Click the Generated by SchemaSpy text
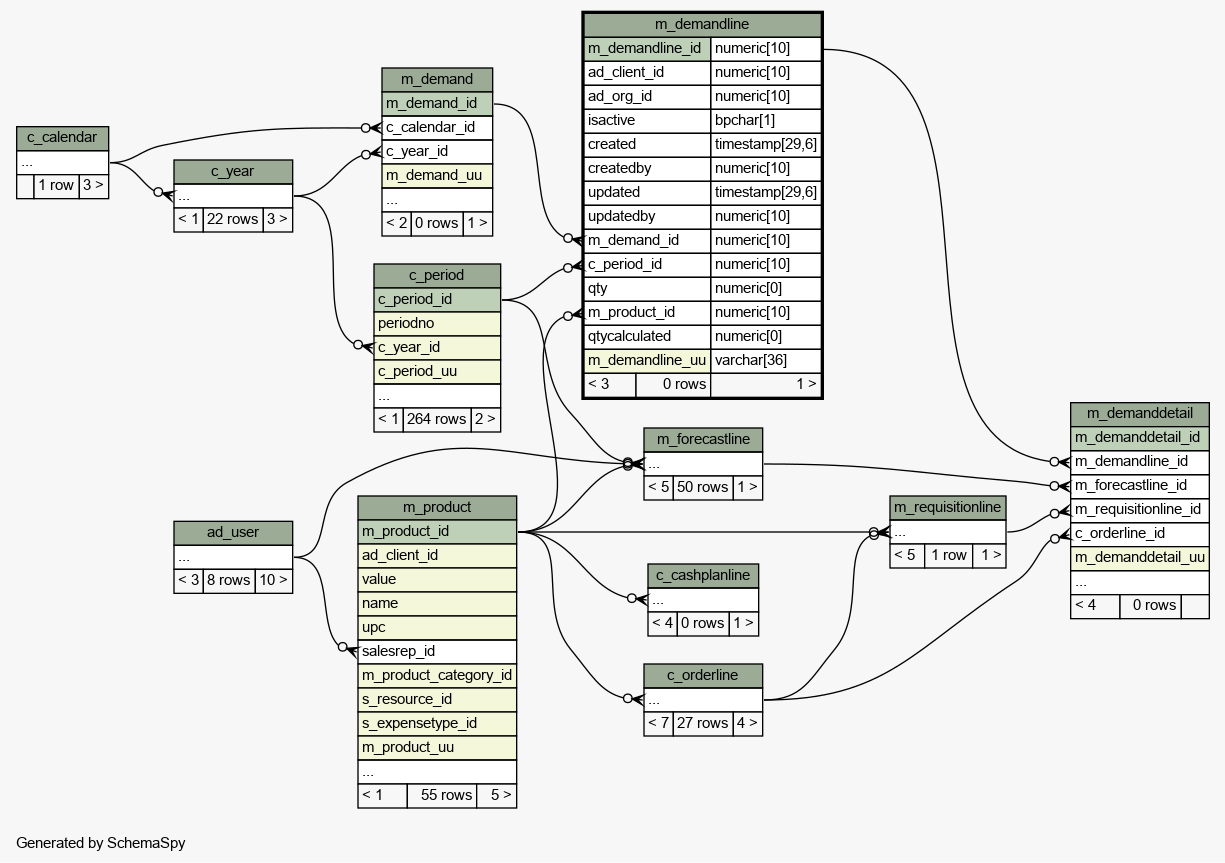 [x=101, y=843]
